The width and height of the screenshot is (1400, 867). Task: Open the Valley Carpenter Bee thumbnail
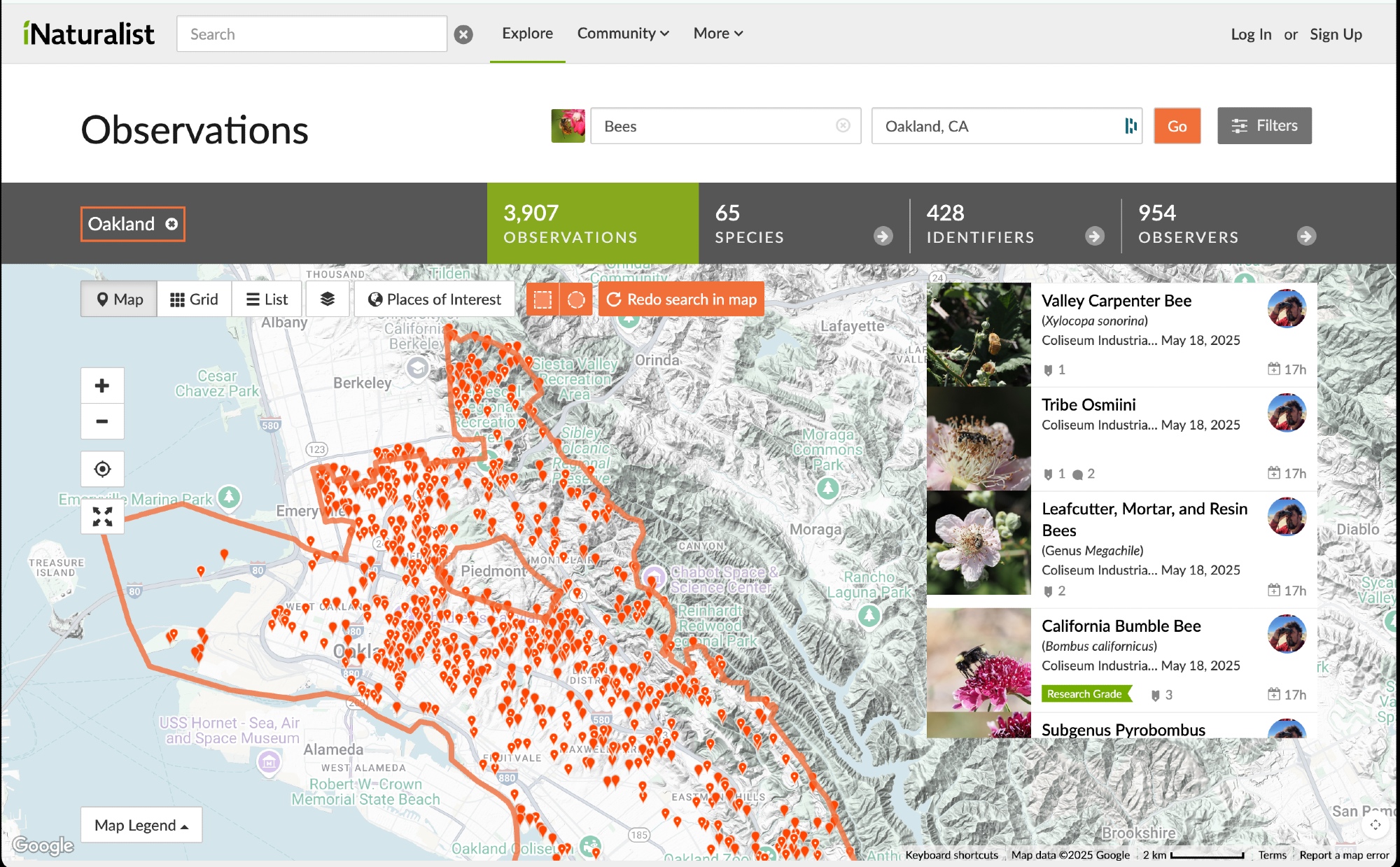point(979,334)
